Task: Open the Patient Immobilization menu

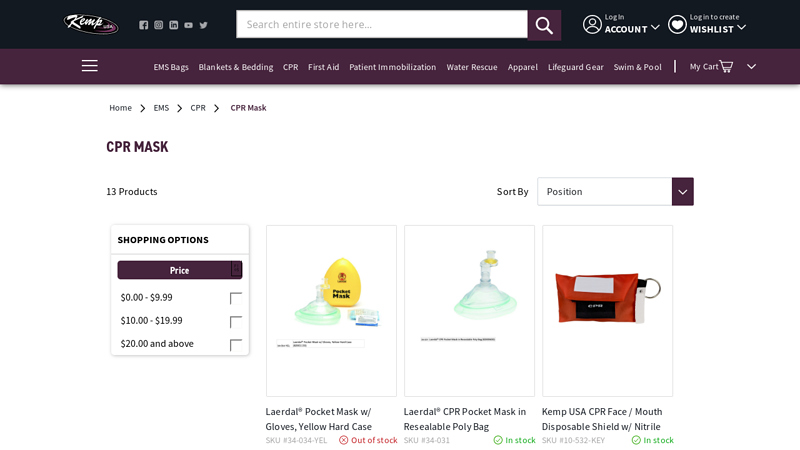Action: coord(392,67)
